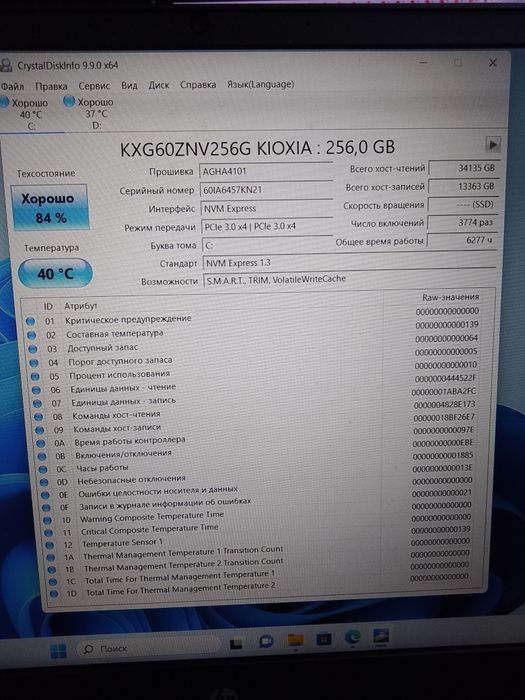Screen dimensions: 525x700
Task: Click status icon for Доступный запас row
Action: pyautogui.click(x=33, y=349)
